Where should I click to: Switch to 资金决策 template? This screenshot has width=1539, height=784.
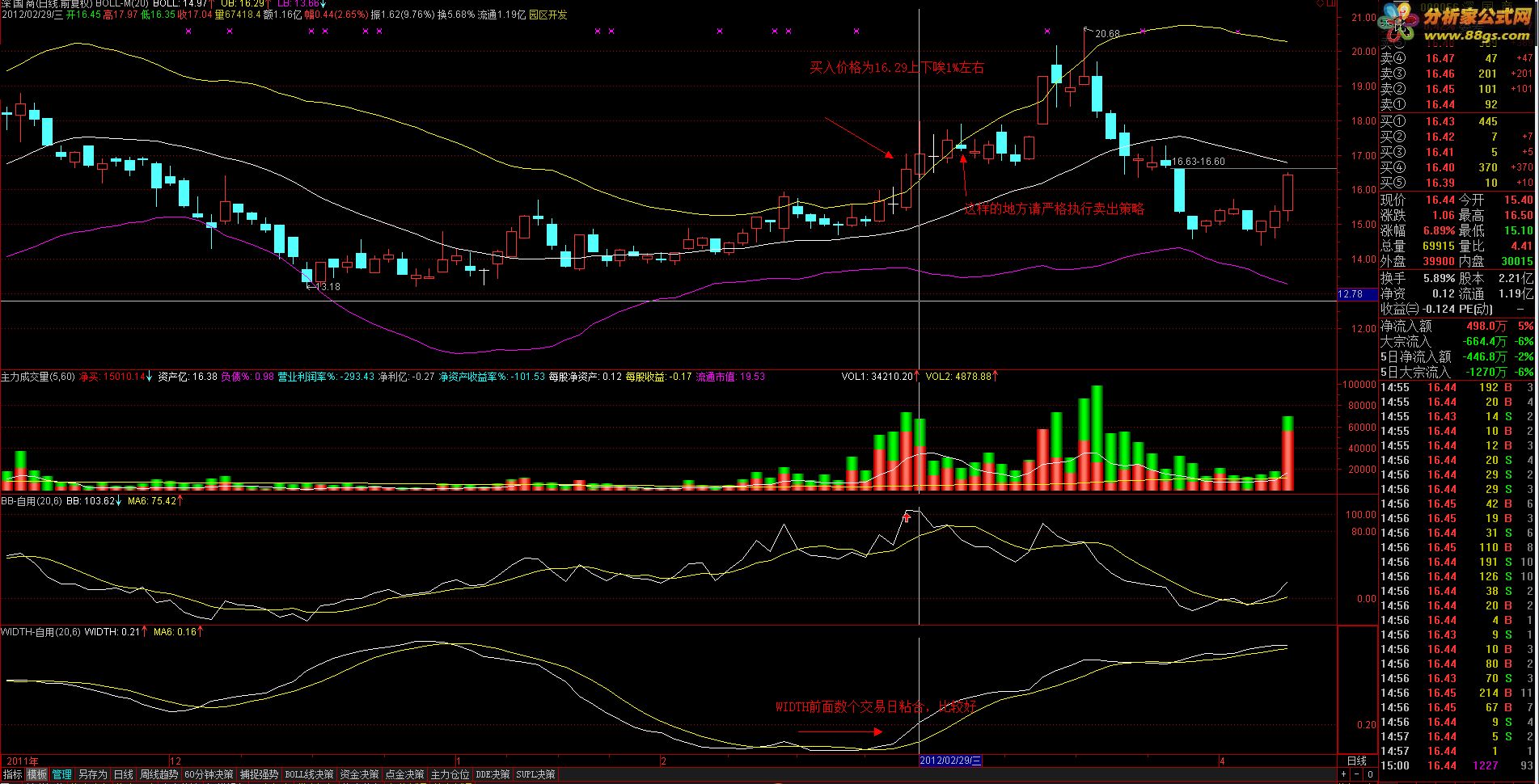pos(360,774)
